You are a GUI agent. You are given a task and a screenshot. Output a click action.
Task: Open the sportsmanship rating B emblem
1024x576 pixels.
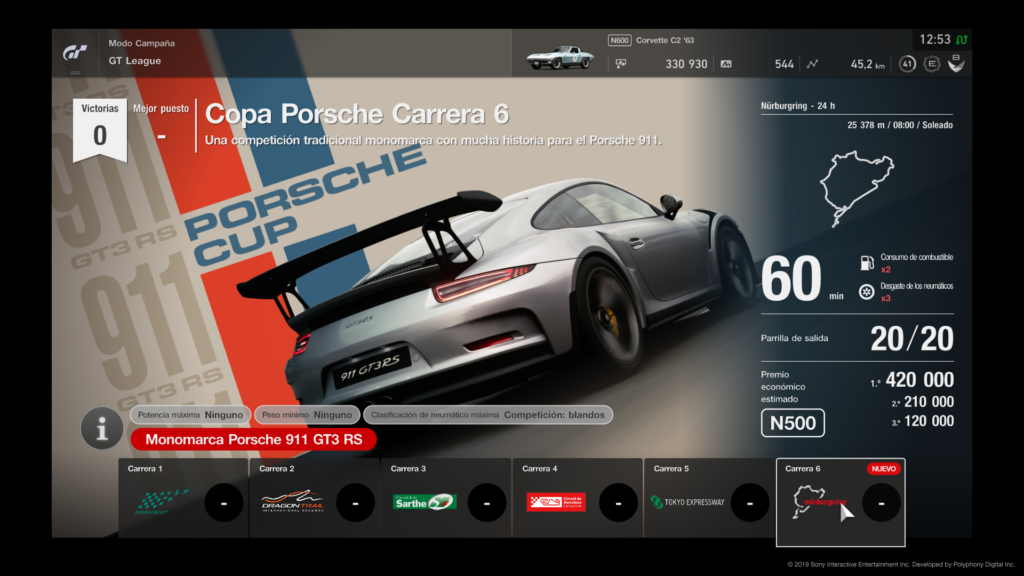tap(956, 63)
